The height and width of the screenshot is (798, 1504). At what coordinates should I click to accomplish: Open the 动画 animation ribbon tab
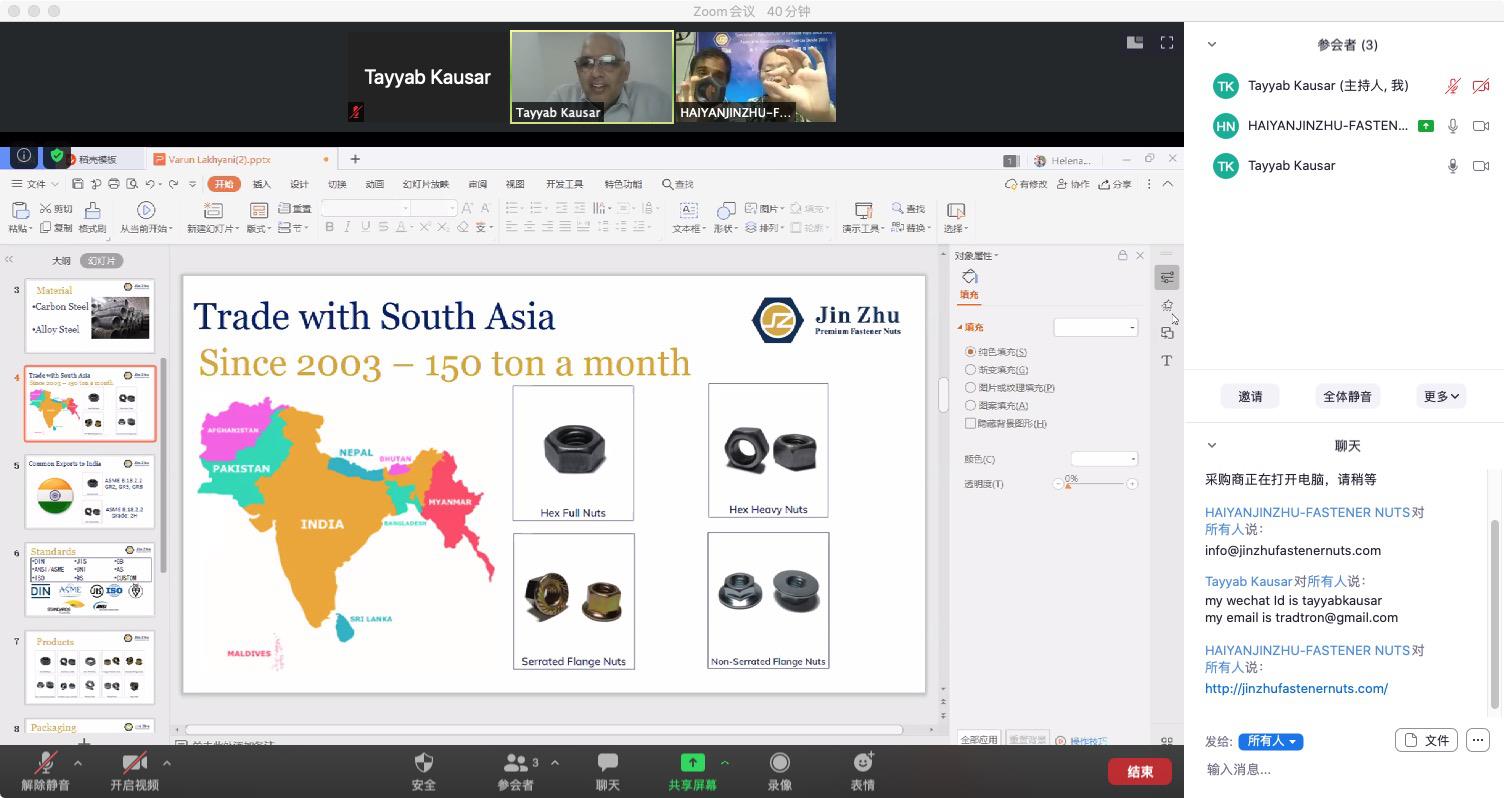375,184
